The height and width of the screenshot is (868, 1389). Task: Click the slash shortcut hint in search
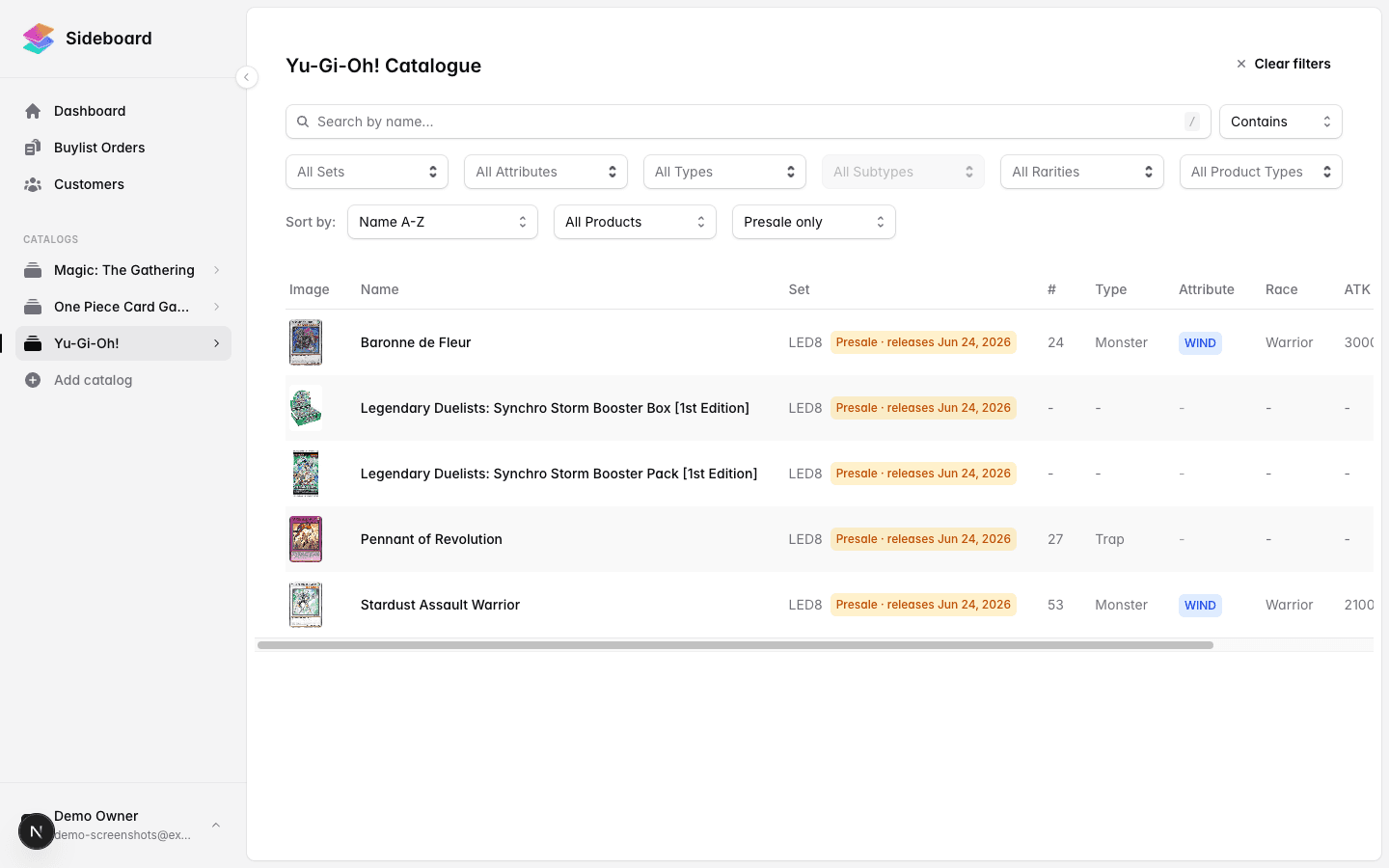(1192, 122)
